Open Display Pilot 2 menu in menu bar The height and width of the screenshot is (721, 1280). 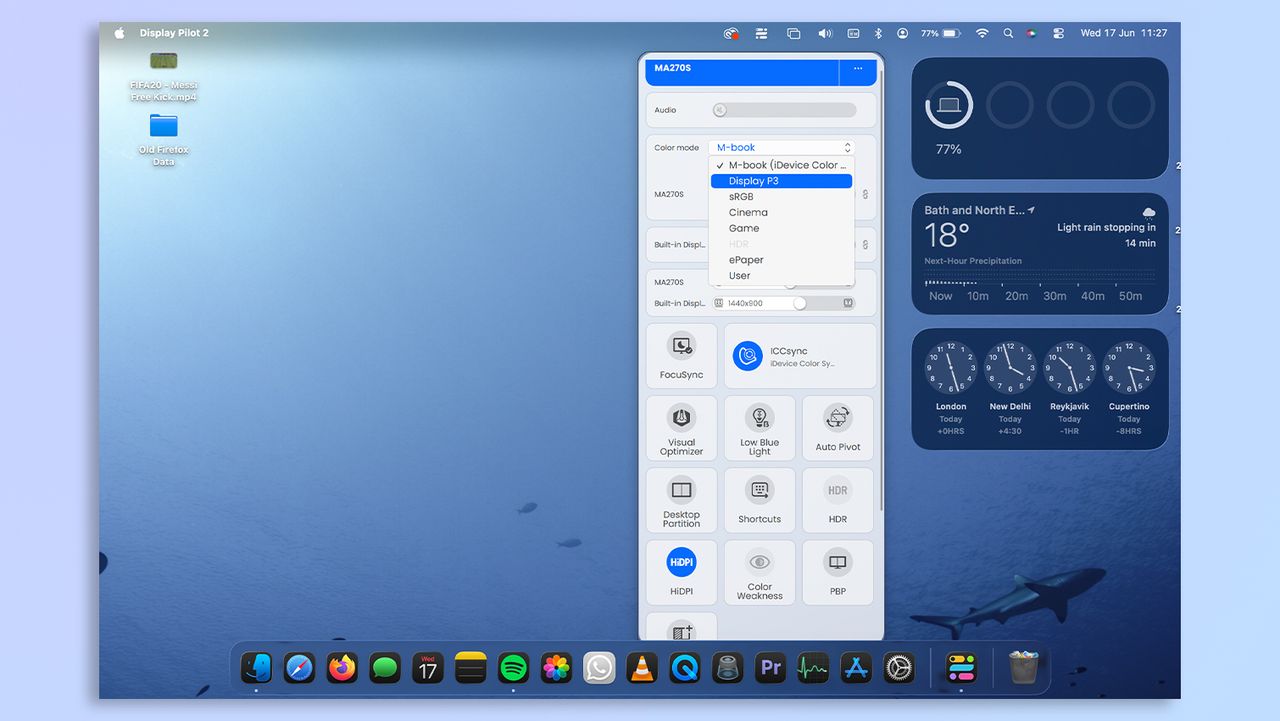(x=174, y=33)
